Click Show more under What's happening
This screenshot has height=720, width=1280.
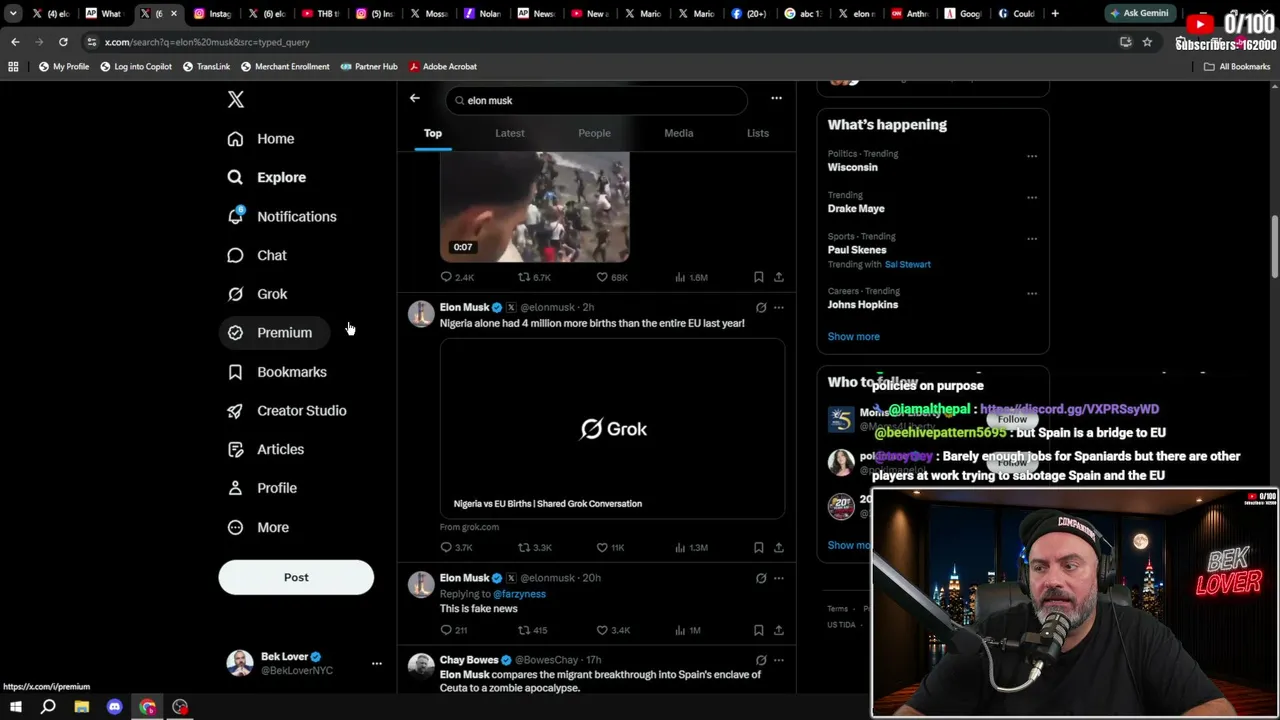(x=854, y=337)
